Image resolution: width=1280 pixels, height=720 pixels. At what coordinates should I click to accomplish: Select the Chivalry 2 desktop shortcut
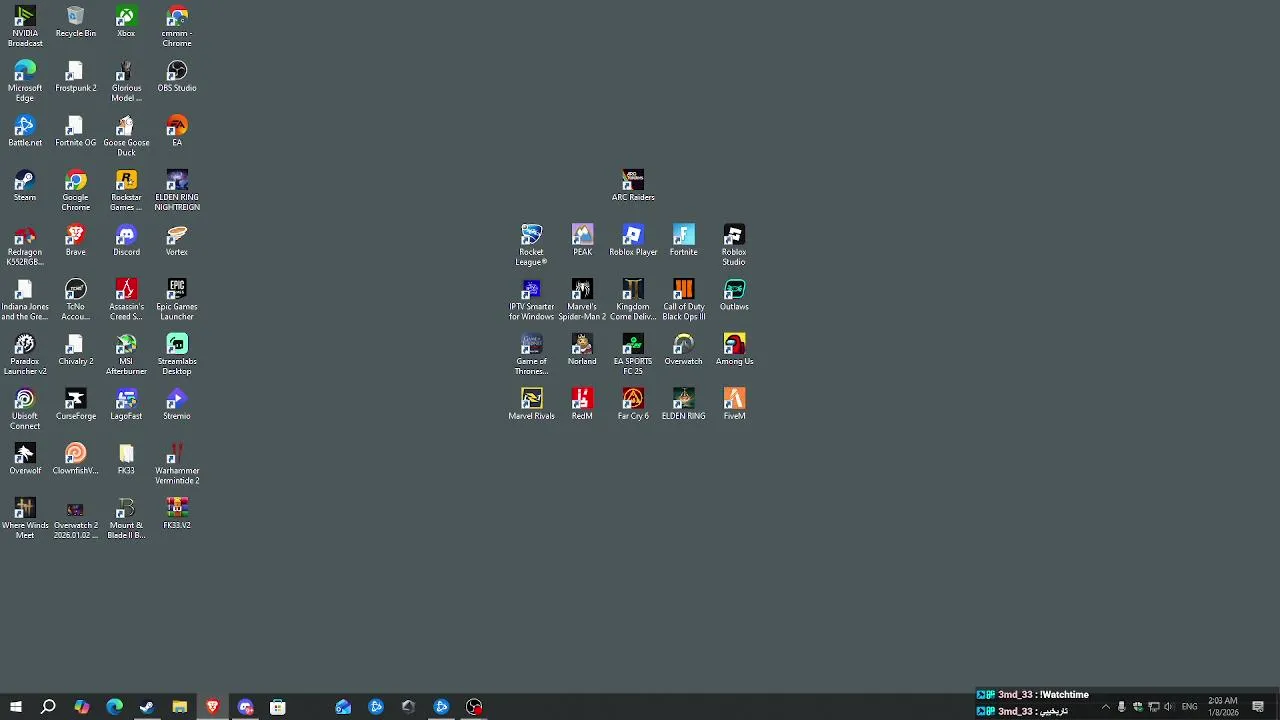pos(76,350)
